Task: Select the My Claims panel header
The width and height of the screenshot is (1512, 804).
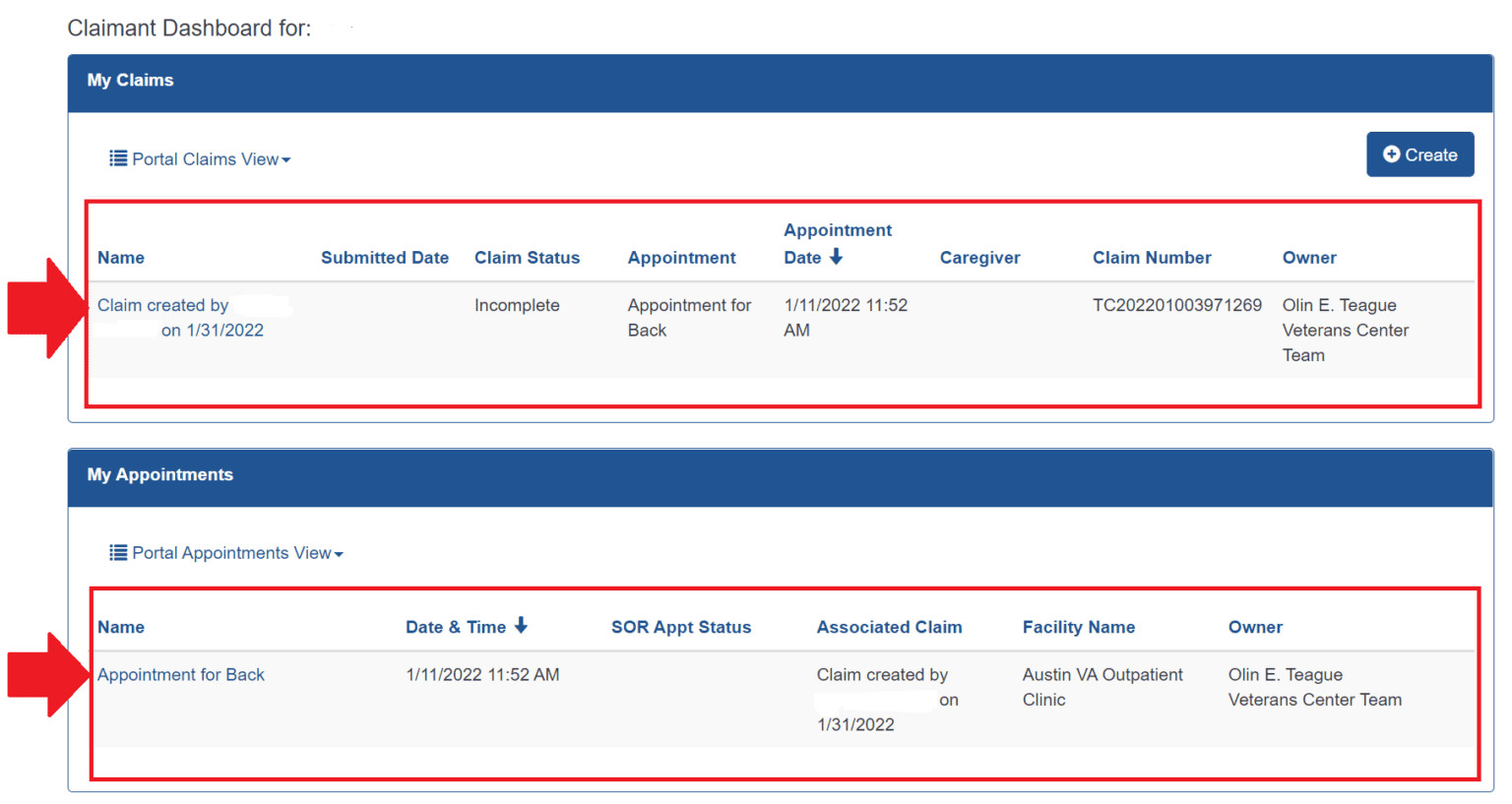Action: 130,80
